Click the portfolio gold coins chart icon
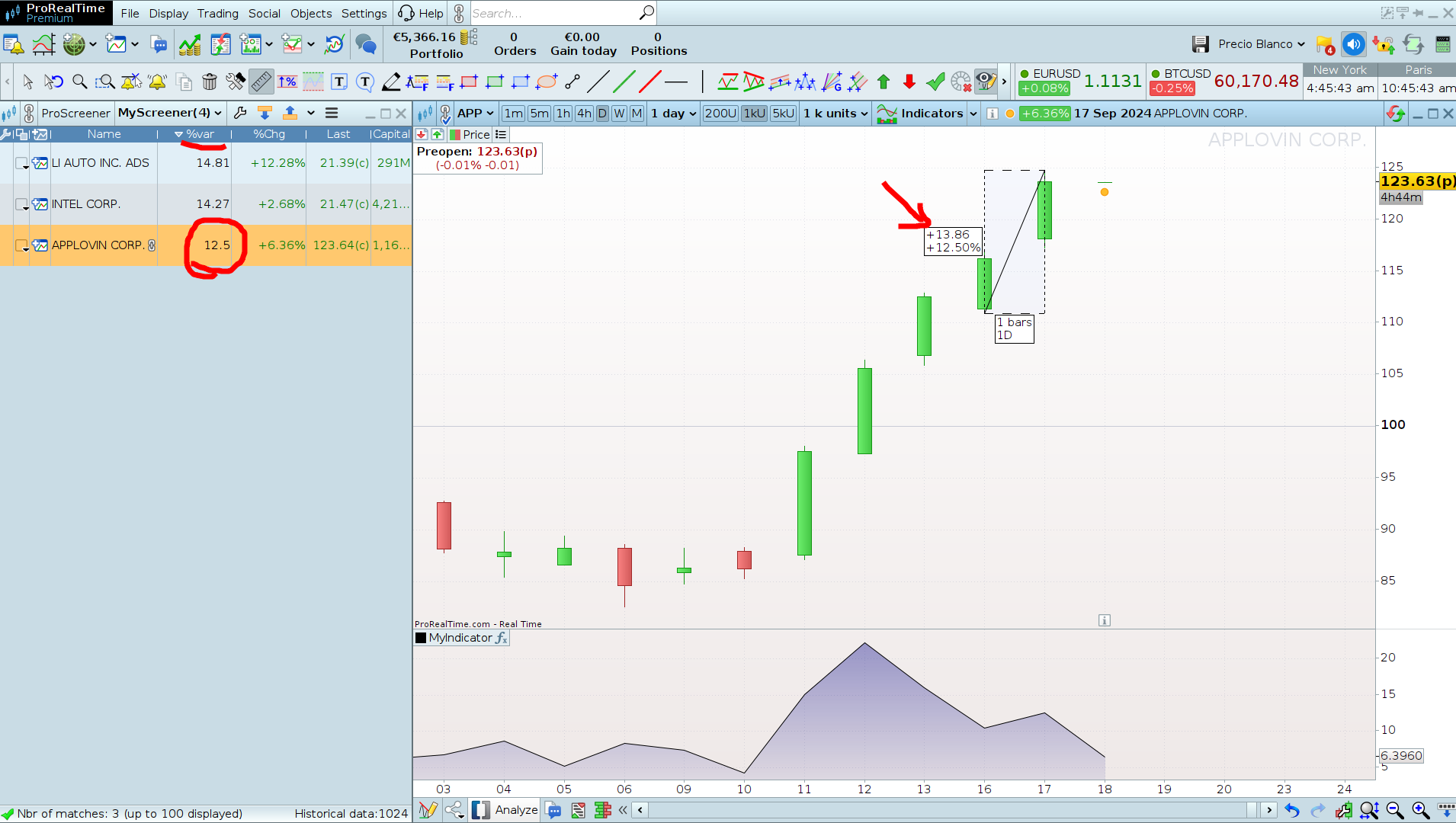 click(x=190, y=44)
